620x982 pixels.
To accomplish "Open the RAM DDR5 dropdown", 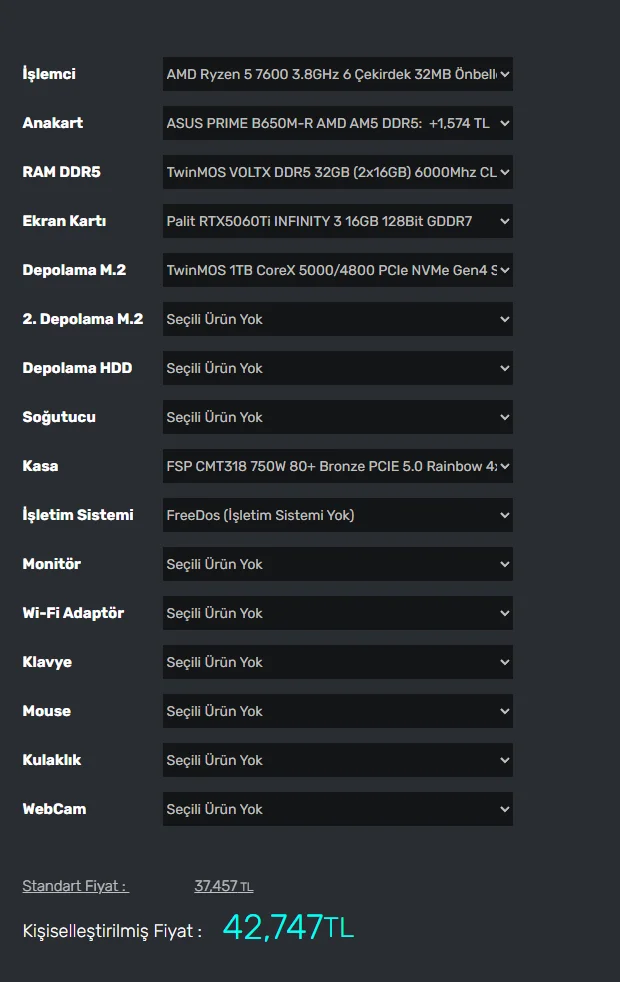I will (338, 172).
